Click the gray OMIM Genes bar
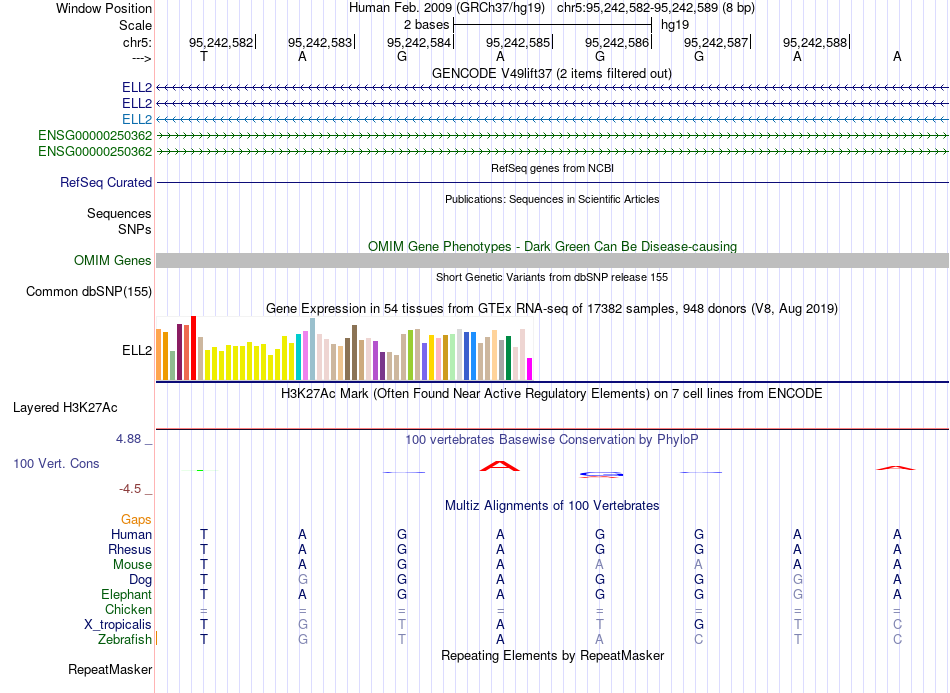The width and height of the screenshot is (950, 693). [552, 260]
